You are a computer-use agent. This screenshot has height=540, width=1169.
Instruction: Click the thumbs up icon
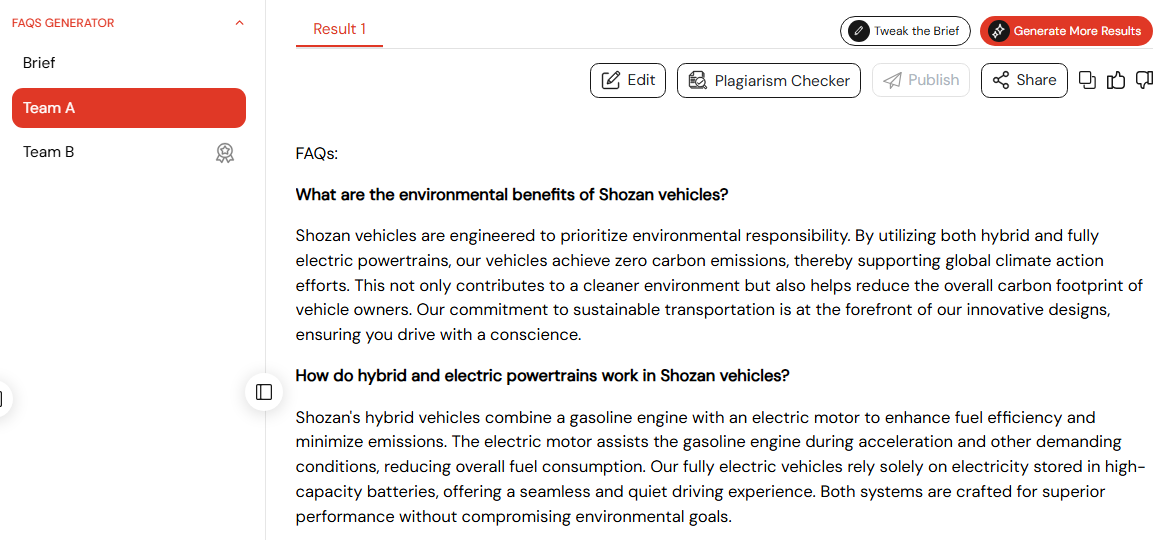pos(1116,81)
